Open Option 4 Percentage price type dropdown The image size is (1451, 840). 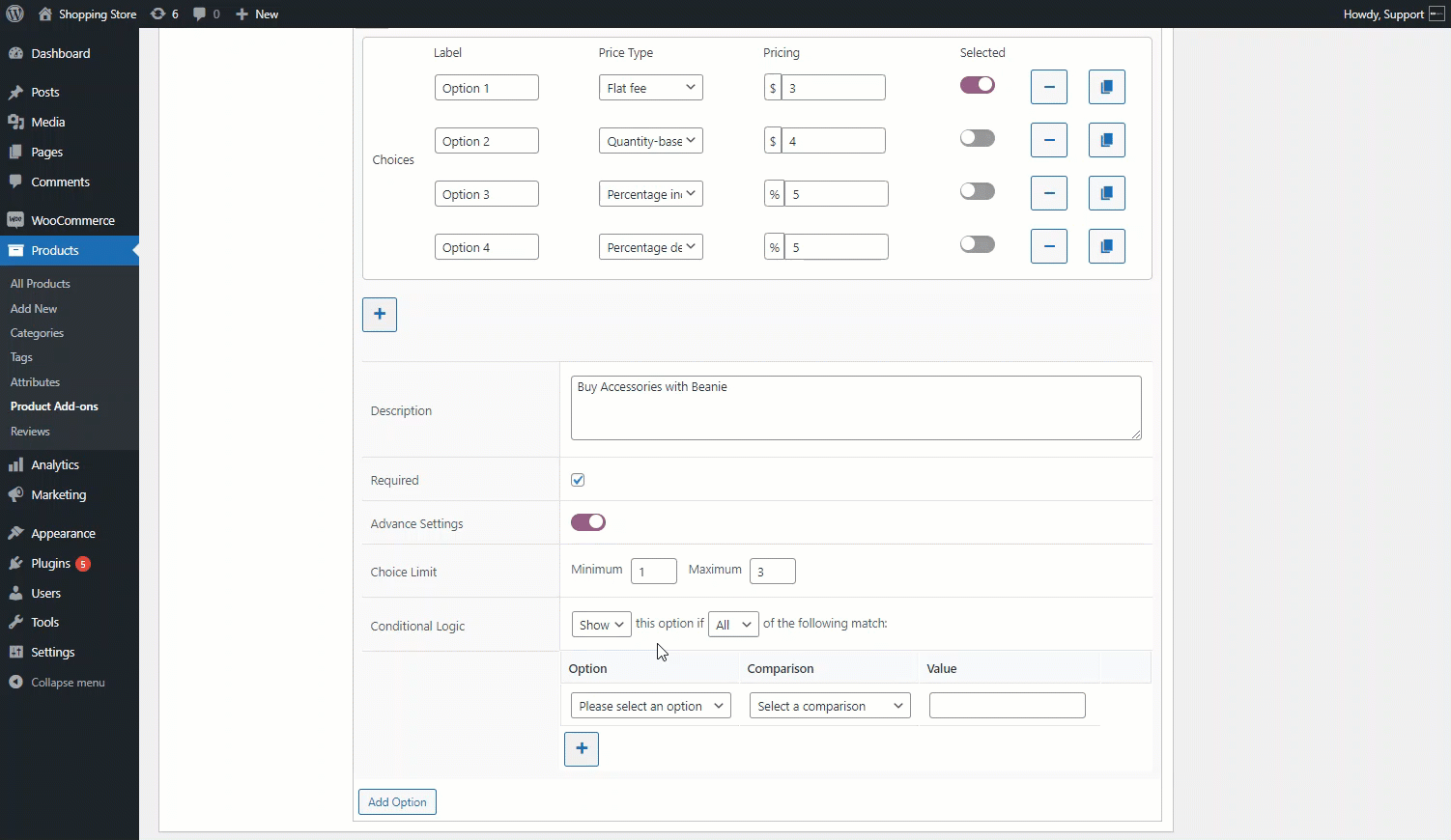(651, 246)
